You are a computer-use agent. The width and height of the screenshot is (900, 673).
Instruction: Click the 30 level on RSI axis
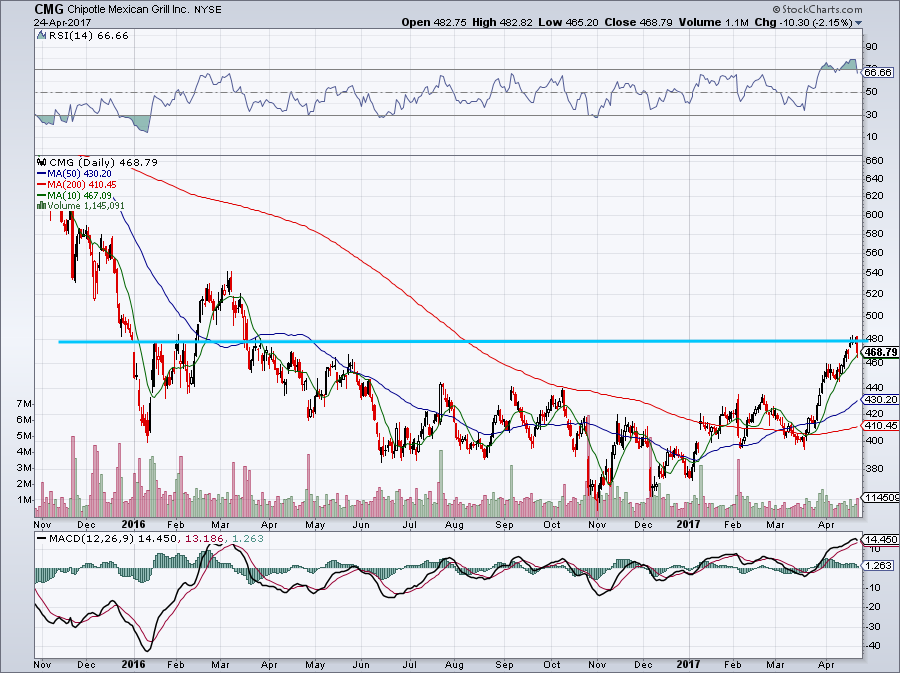(x=871, y=115)
